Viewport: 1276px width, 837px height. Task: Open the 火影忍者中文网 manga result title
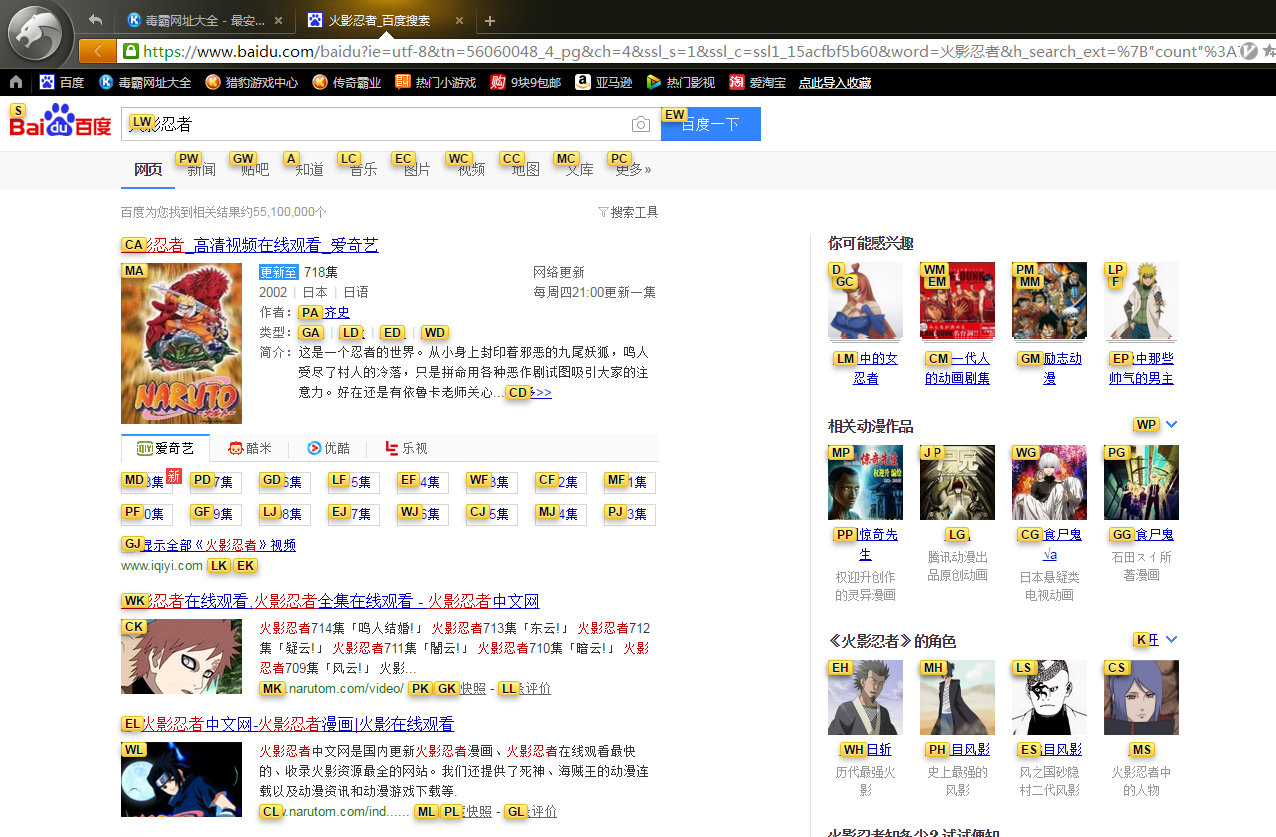[287, 724]
